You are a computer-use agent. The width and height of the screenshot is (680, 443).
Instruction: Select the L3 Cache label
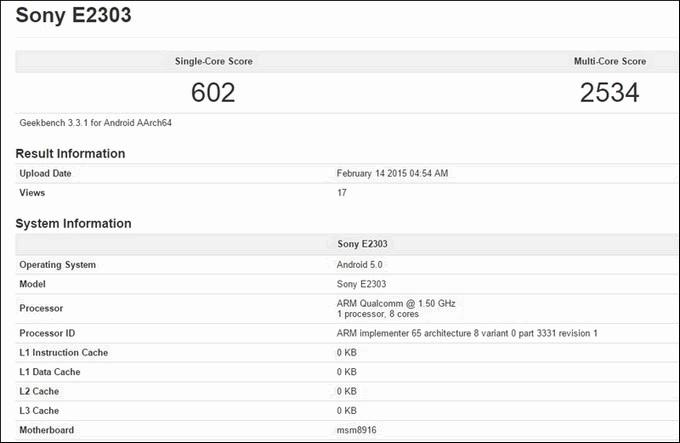coord(39,410)
